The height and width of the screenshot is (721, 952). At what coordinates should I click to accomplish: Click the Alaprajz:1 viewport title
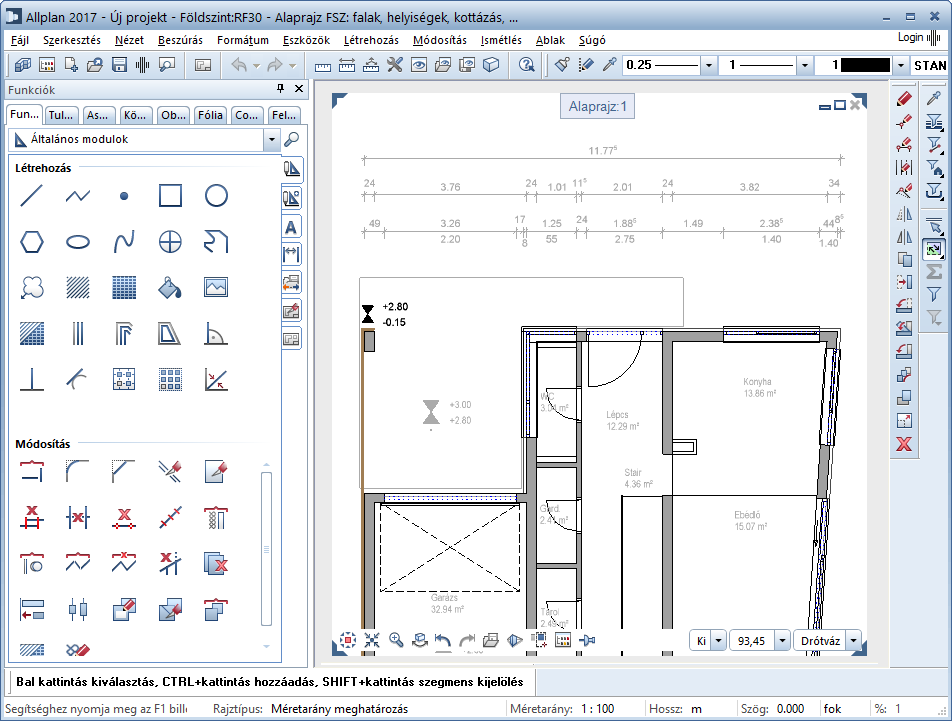[x=597, y=107]
